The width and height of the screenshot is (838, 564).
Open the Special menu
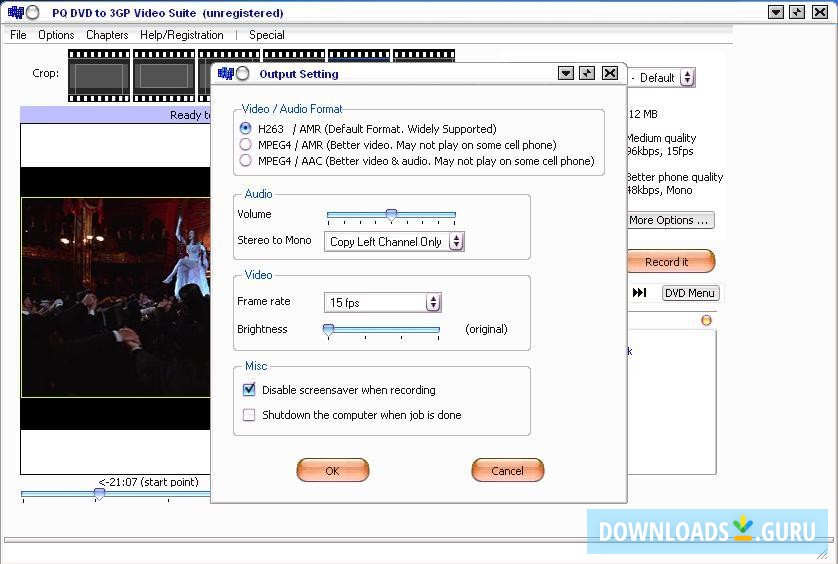267,35
